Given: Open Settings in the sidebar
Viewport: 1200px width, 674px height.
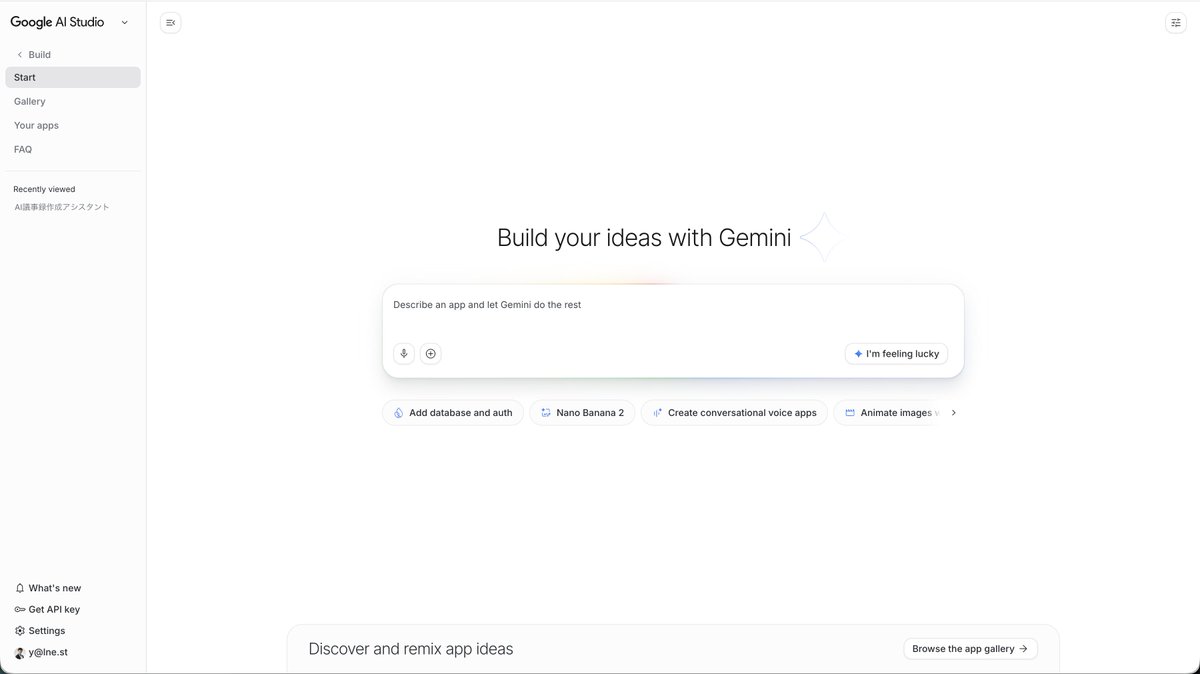Looking at the screenshot, I should (x=47, y=631).
